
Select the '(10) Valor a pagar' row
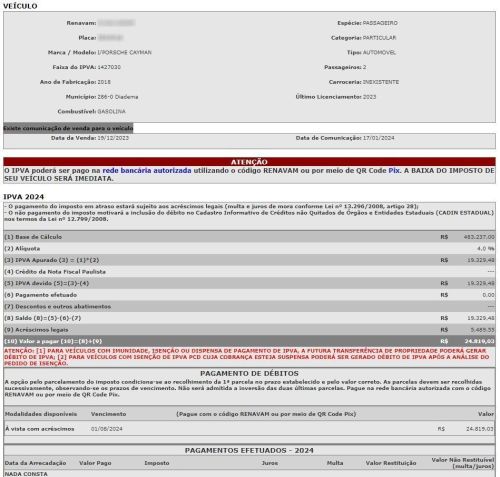(x=249, y=341)
